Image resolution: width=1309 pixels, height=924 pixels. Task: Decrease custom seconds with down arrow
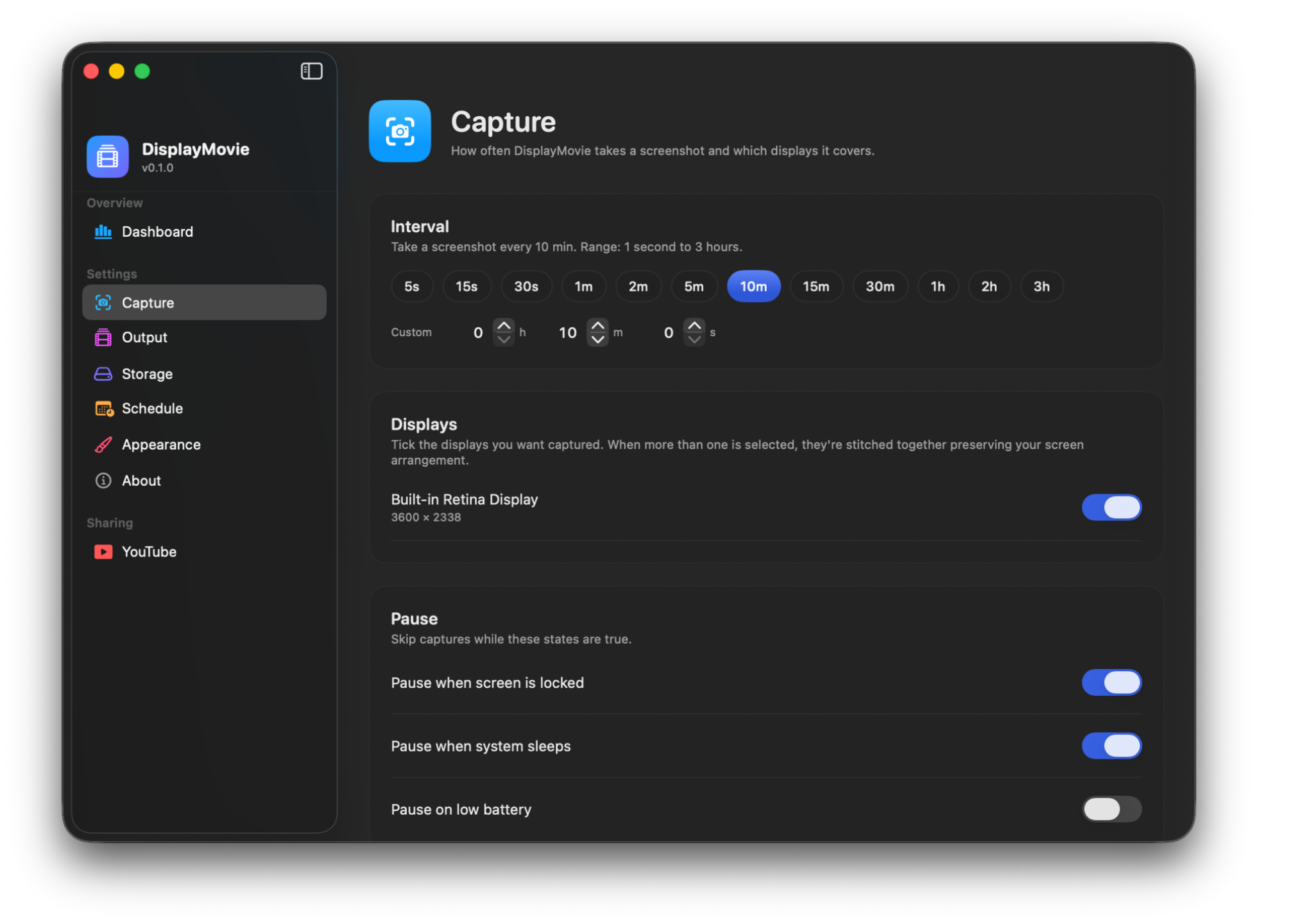click(x=694, y=339)
